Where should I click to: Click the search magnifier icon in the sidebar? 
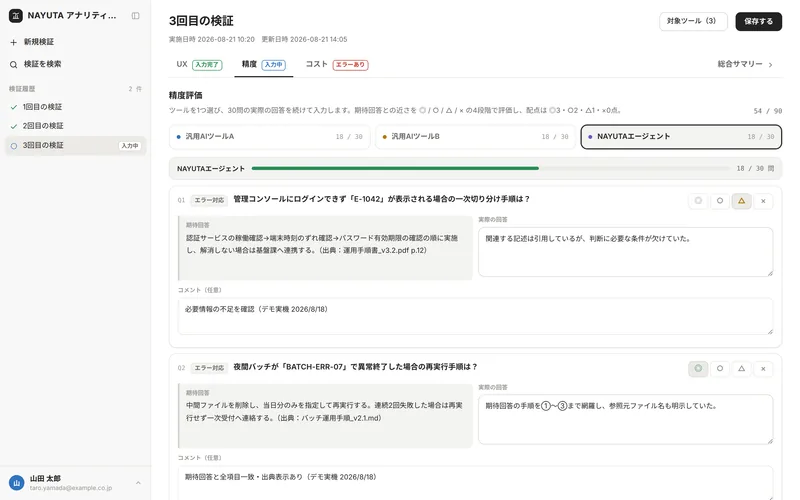[x=14, y=64]
